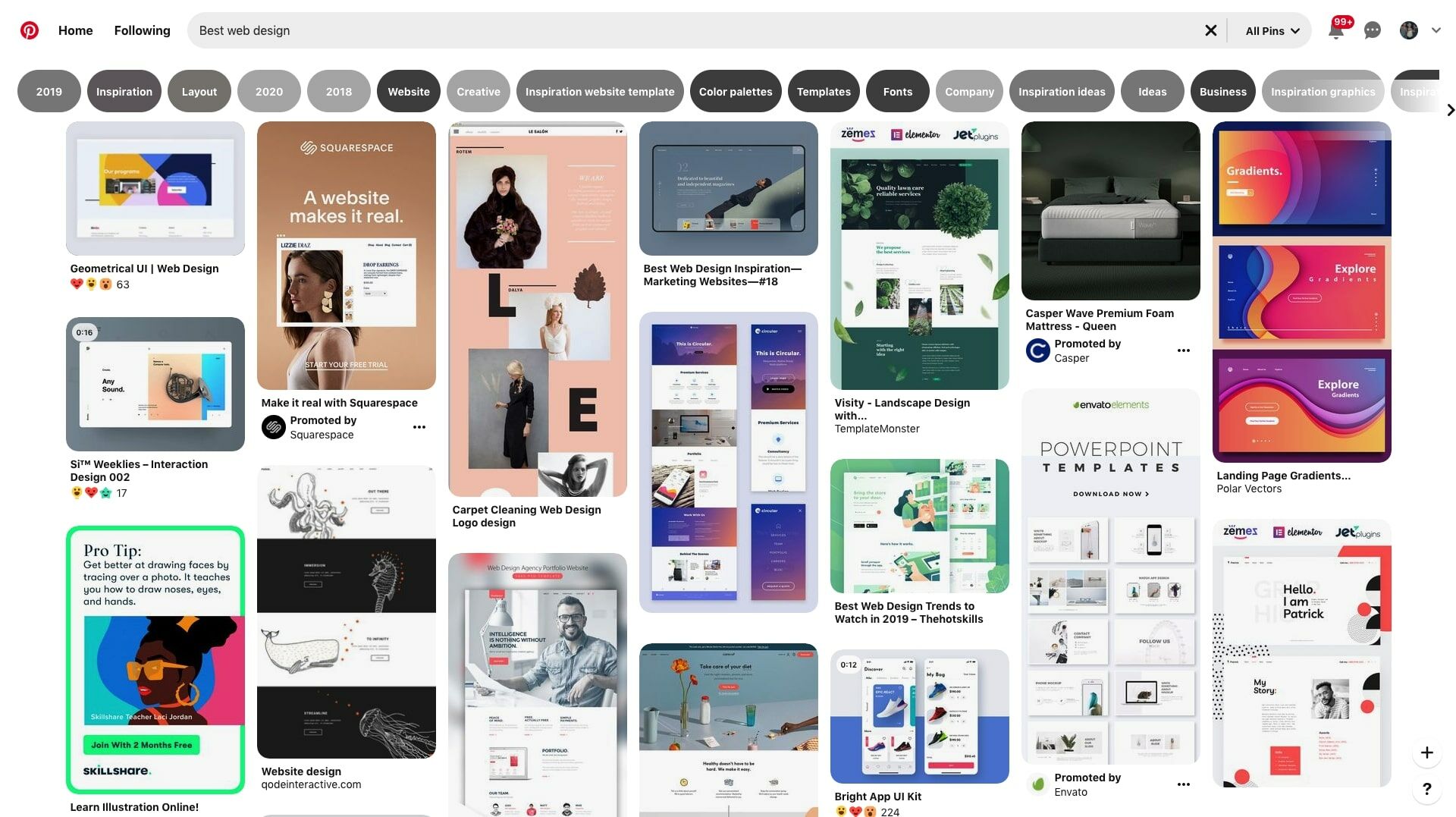Open the account options chevron next to avatar
This screenshot has height=817, width=1456.
point(1437,30)
